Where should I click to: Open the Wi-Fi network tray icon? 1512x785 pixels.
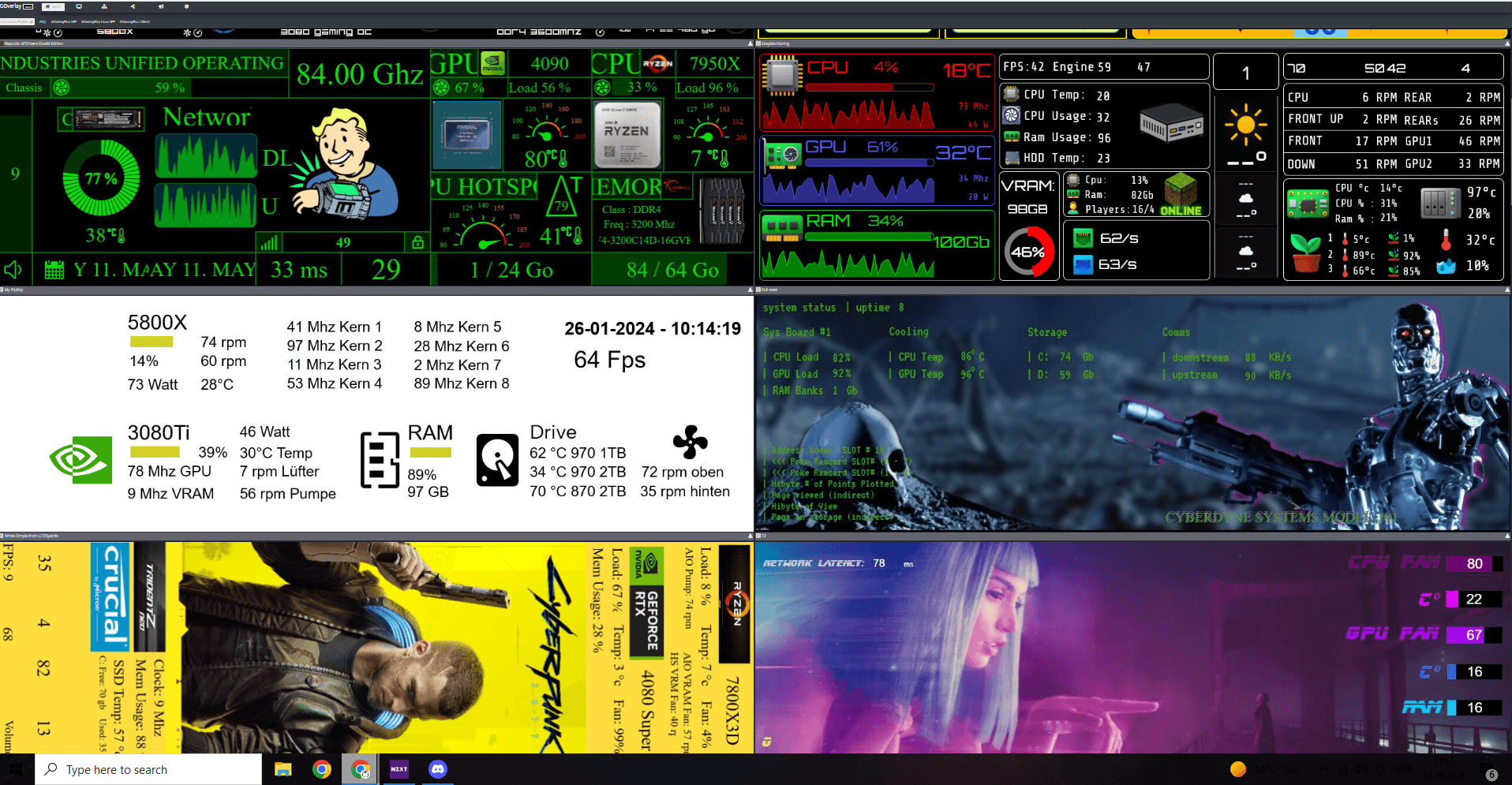(x=1343, y=769)
